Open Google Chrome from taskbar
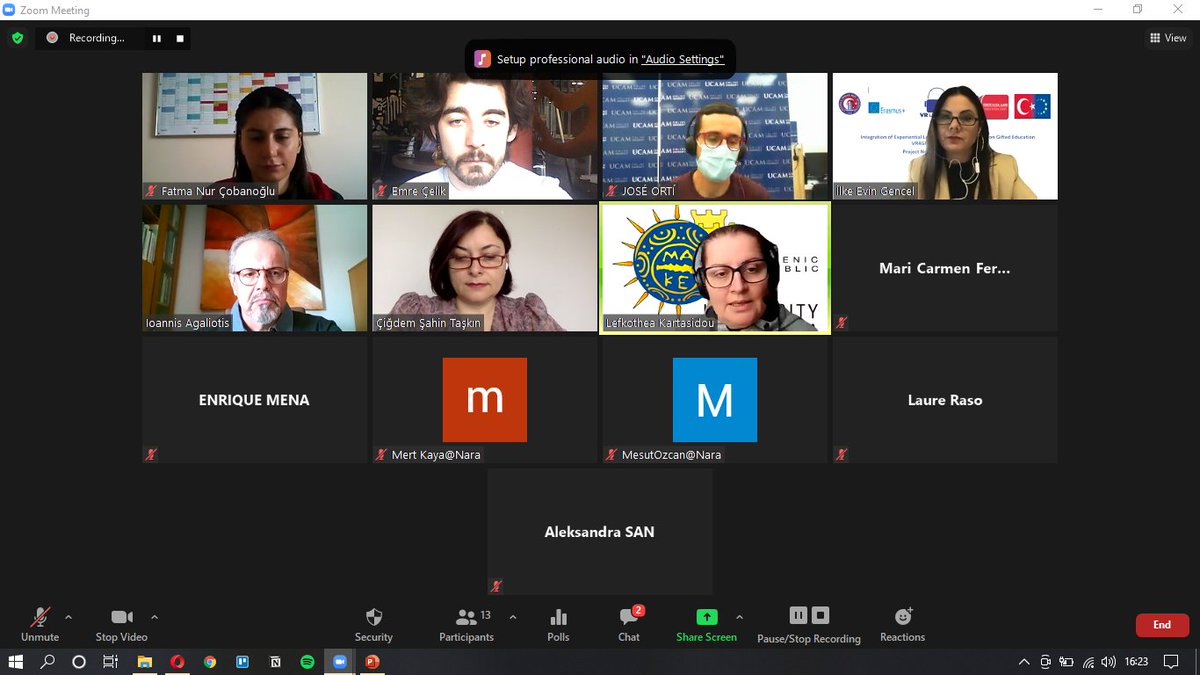Viewport: 1200px width, 675px height. [x=210, y=662]
